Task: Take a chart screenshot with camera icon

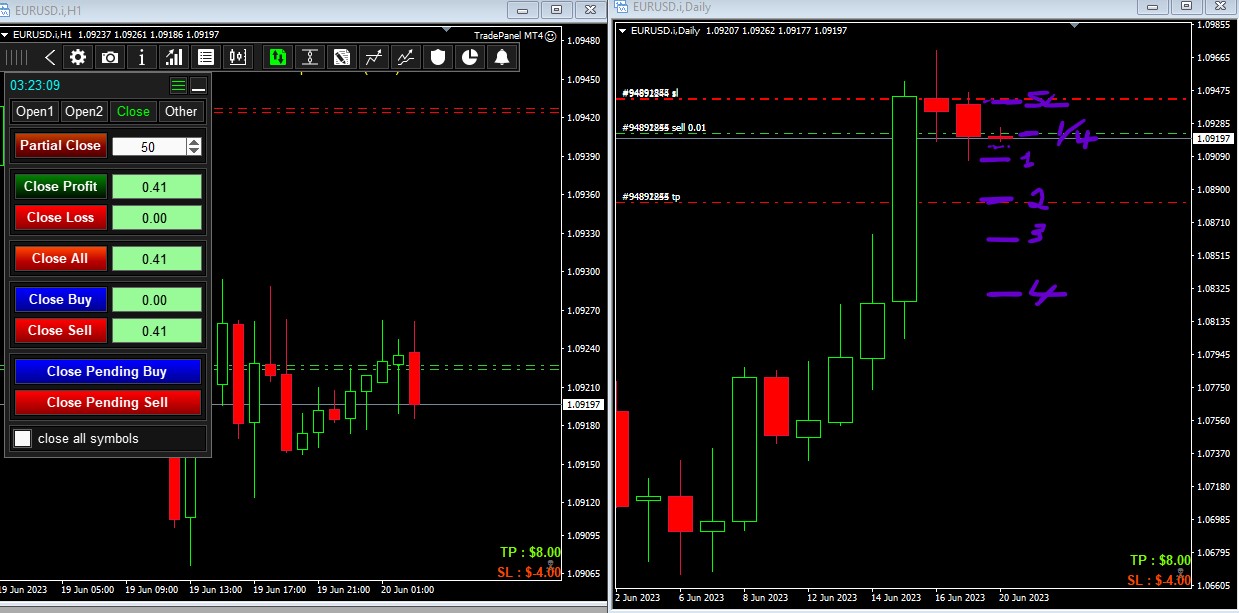Action: pos(110,57)
